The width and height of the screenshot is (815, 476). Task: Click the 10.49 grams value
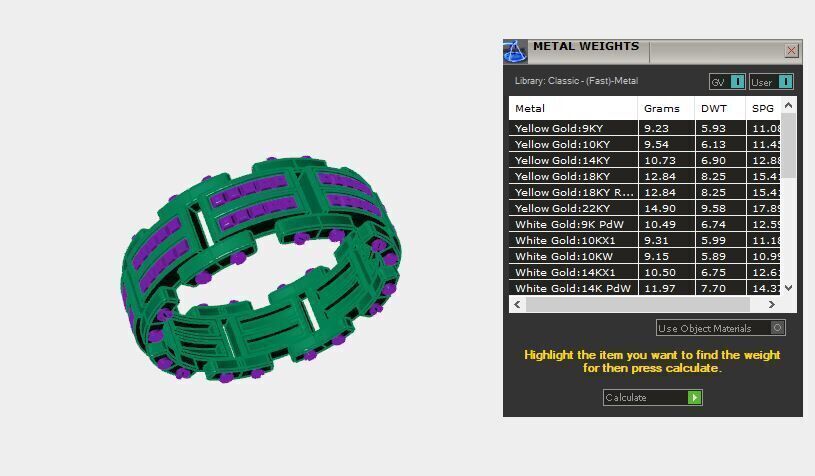(x=660, y=224)
